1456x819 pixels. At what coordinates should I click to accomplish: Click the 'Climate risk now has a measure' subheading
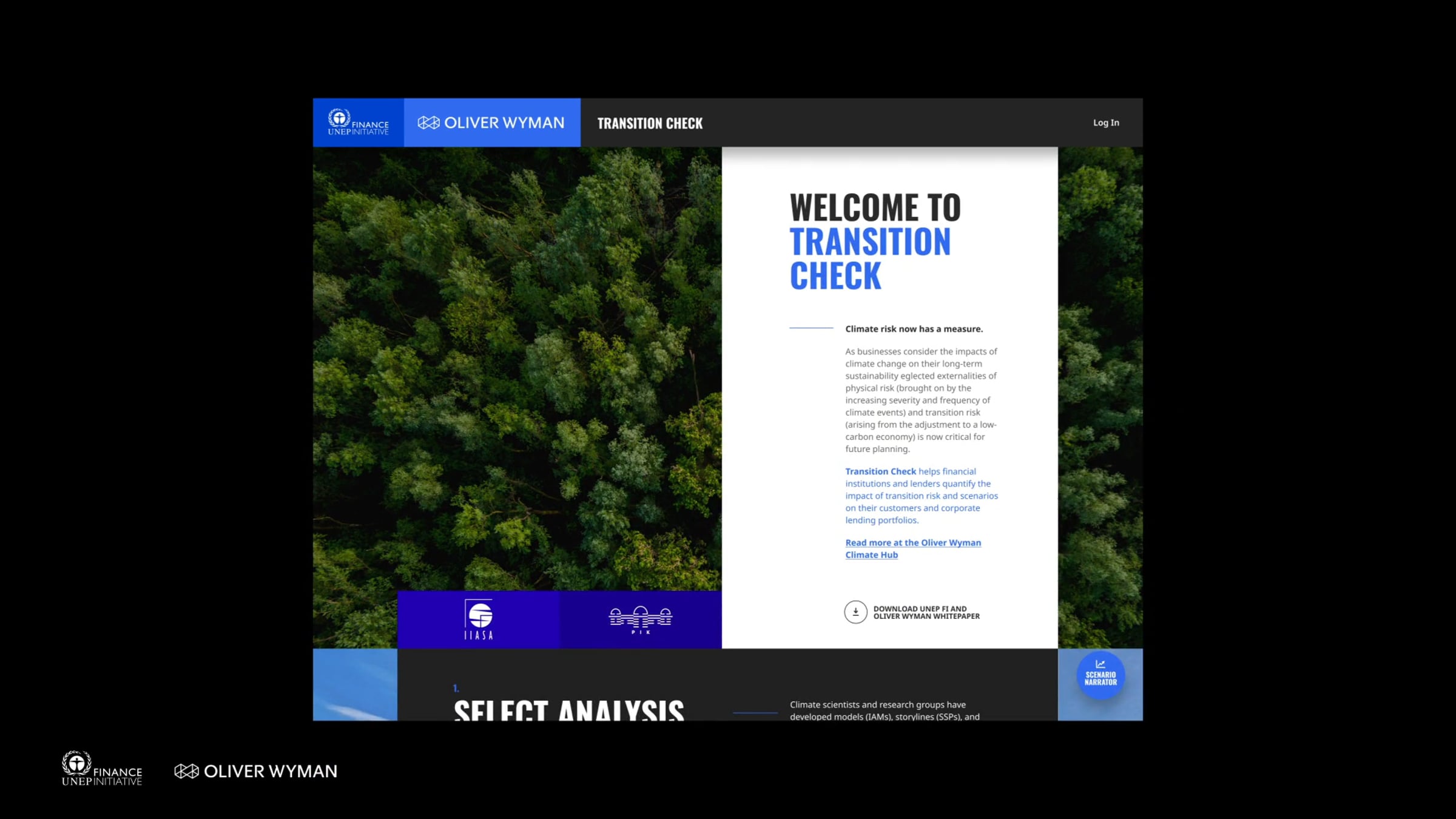(914, 329)
